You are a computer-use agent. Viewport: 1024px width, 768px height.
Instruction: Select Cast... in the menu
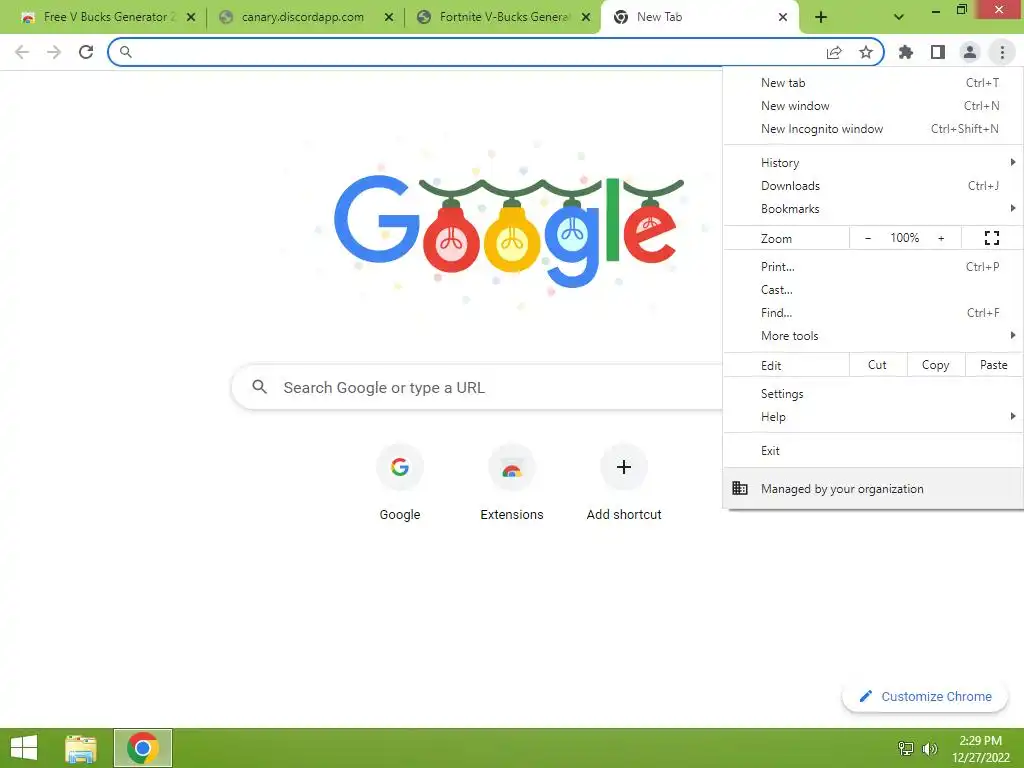[872, 290]
